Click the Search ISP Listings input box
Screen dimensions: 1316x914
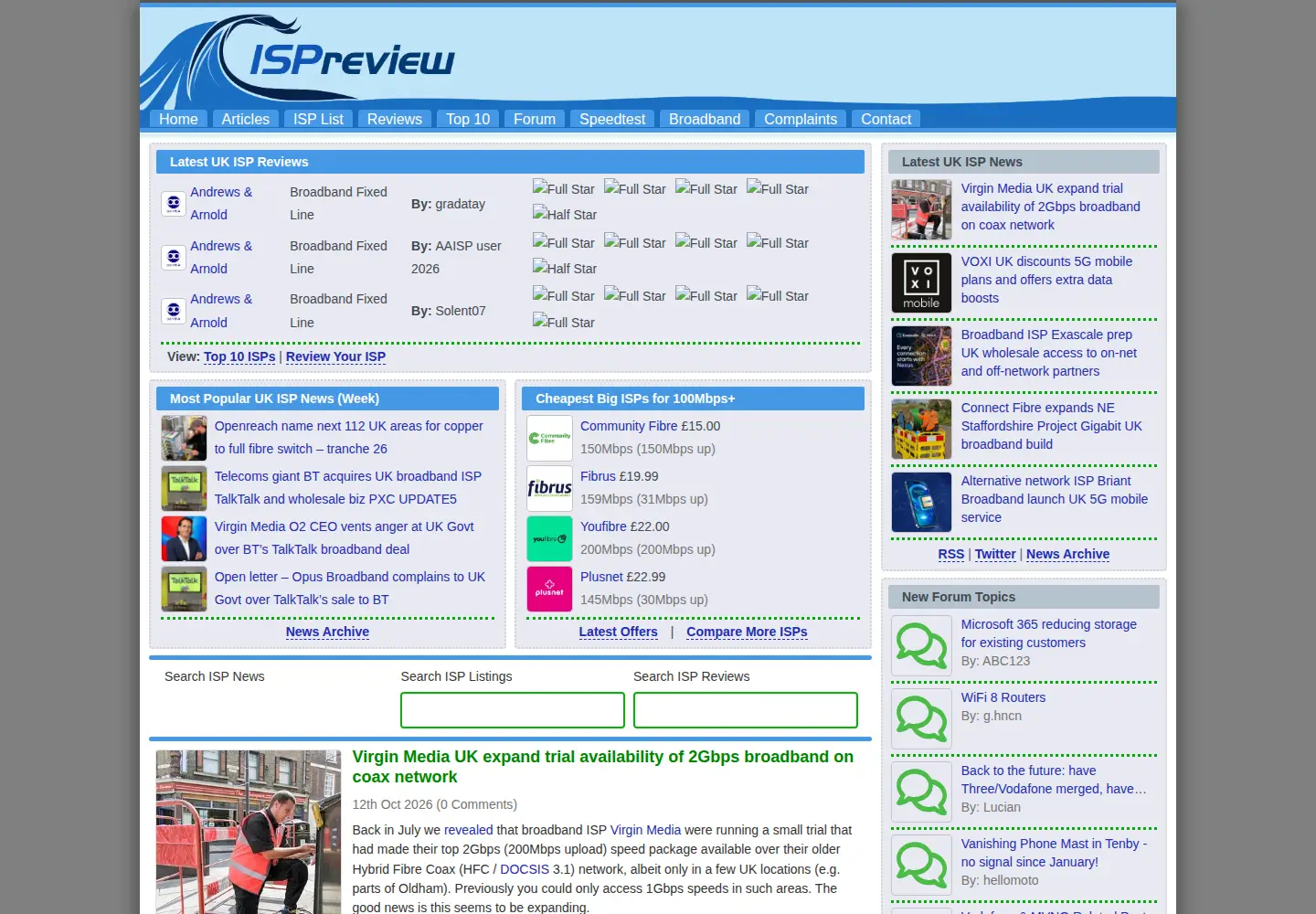point(513,710)
